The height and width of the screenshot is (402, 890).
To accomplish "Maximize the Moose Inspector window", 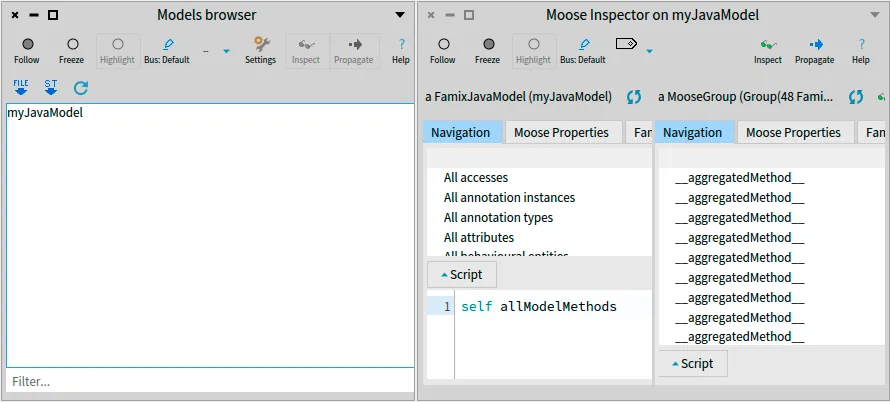I will tap(469, 15).
